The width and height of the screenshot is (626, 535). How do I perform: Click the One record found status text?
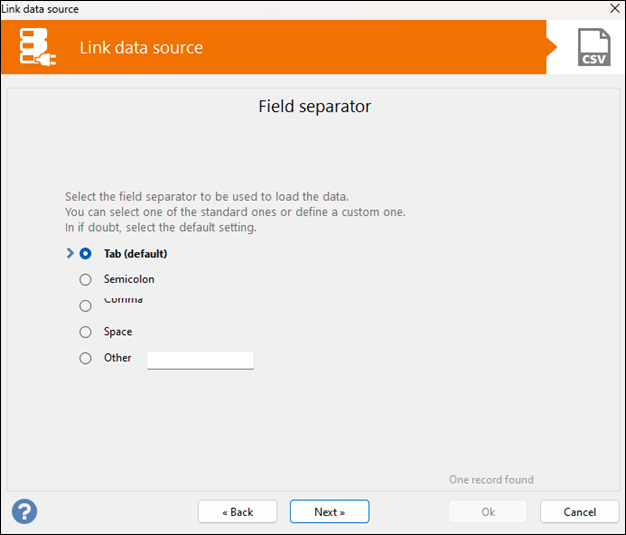[491, 480]
